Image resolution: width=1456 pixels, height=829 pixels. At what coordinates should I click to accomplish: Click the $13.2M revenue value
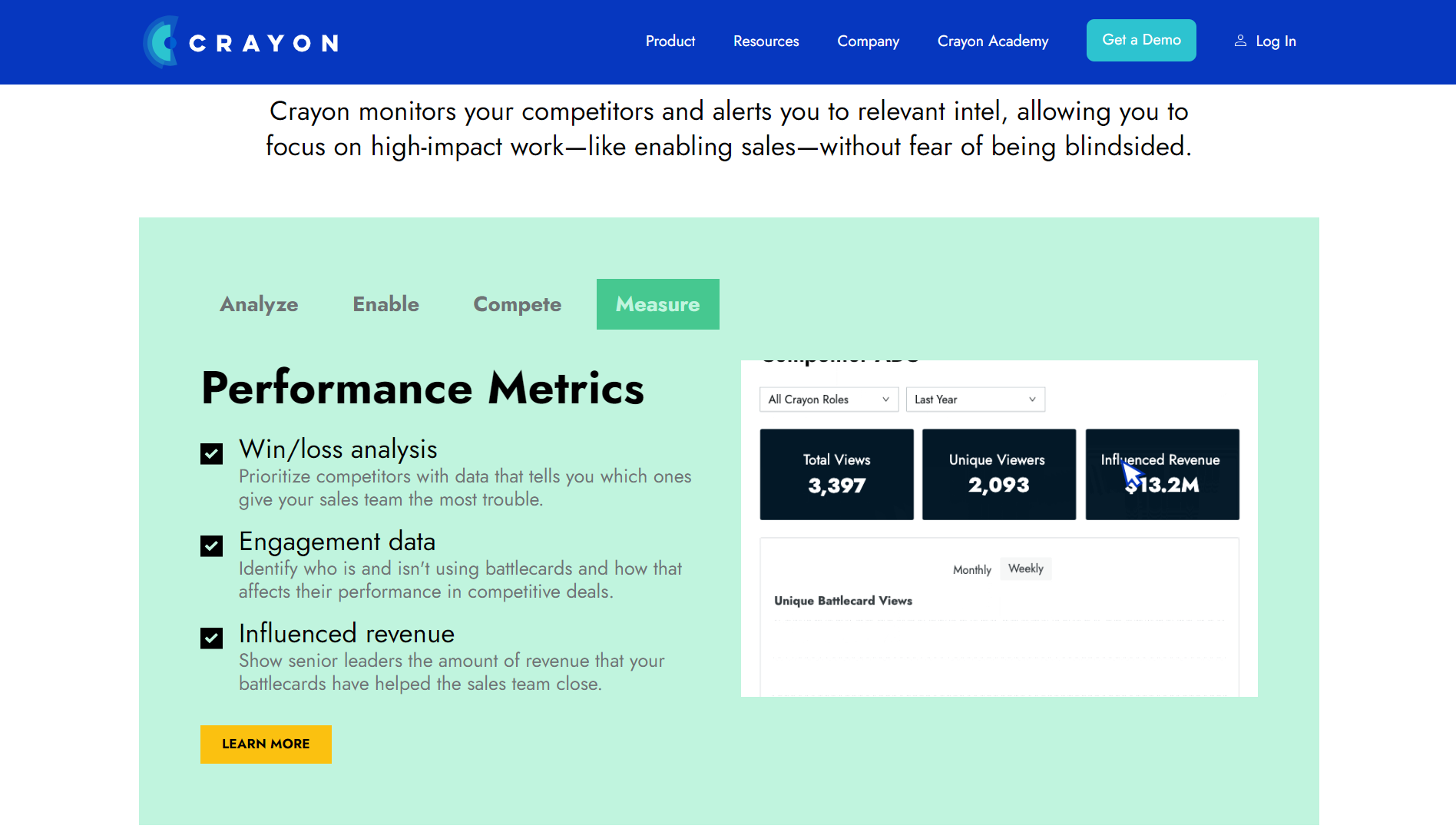click(x=1162, y=486)
